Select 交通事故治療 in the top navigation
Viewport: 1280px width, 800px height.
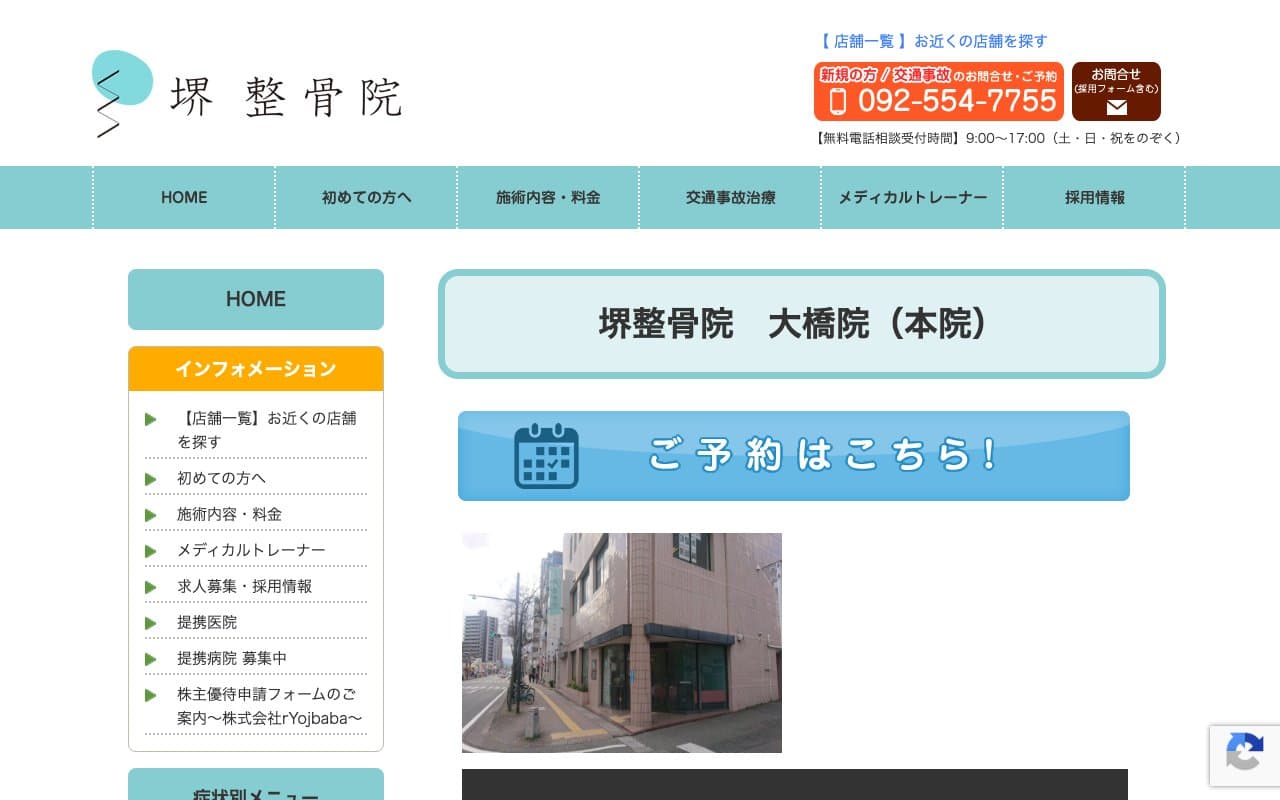coord(730,197)
